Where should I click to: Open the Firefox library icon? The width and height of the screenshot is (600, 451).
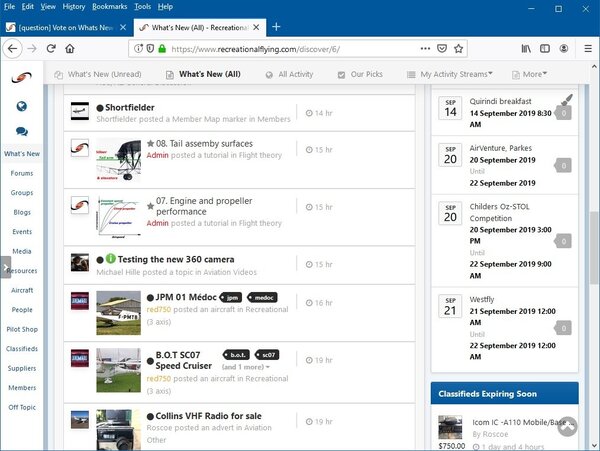526,48
